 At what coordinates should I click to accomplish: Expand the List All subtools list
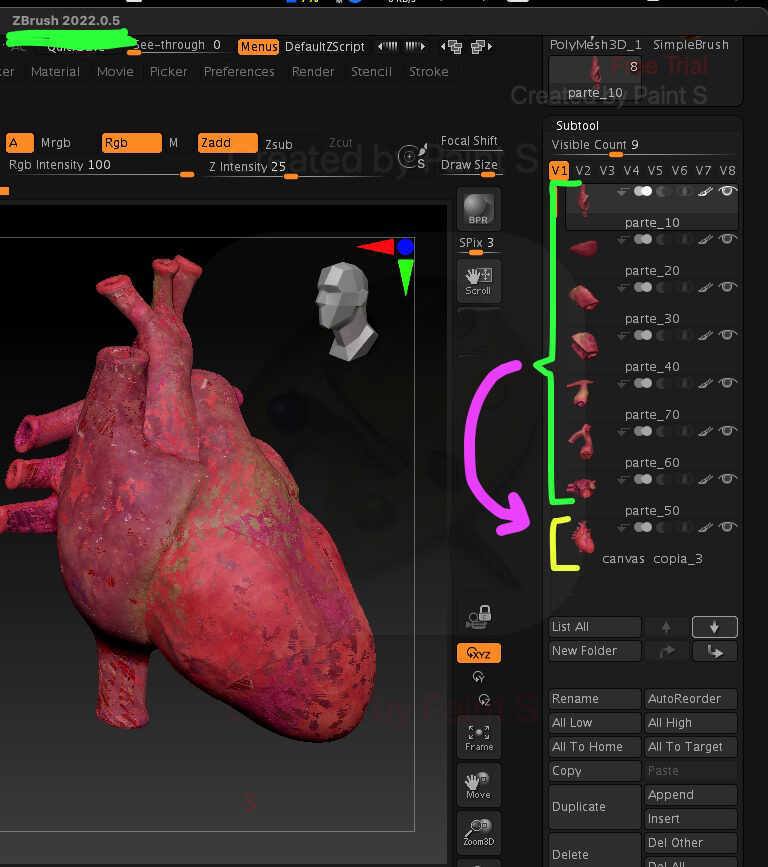(594, 627)
